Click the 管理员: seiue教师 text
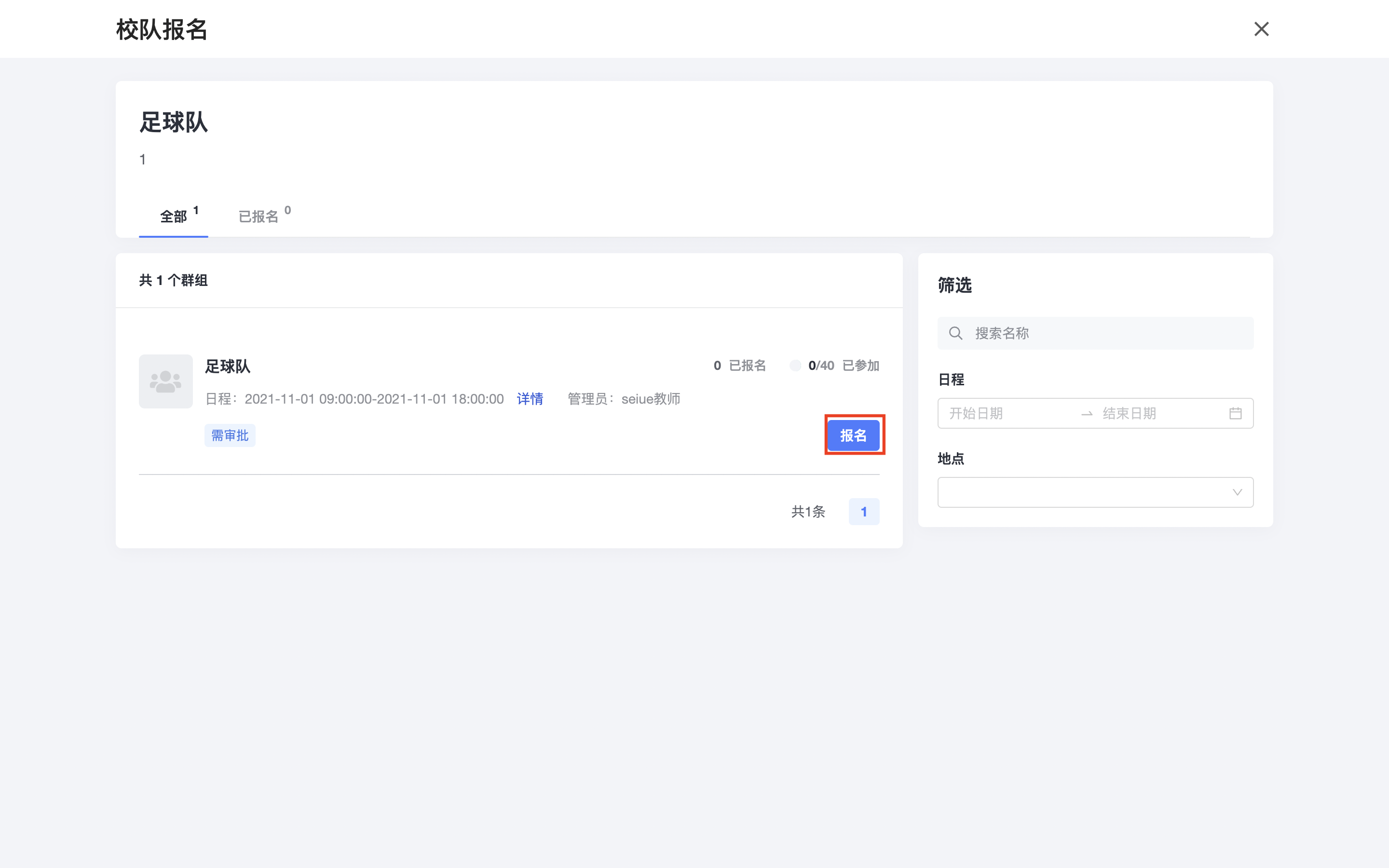 [624, 399]
